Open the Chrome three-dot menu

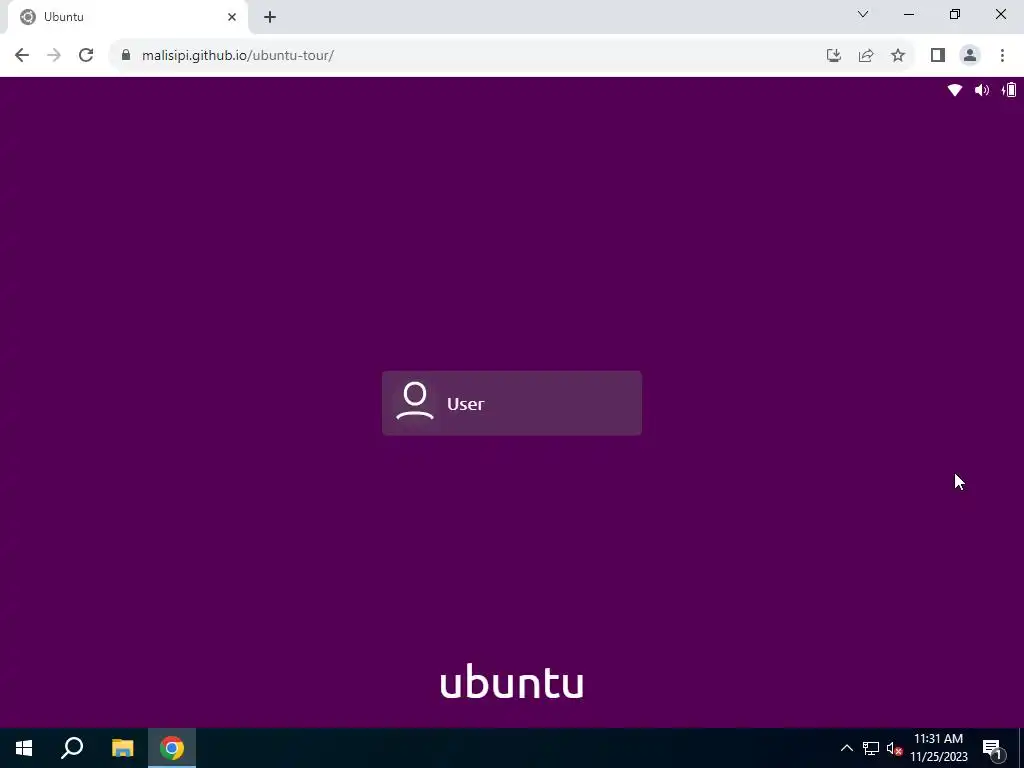click(x=1002, y=56)
